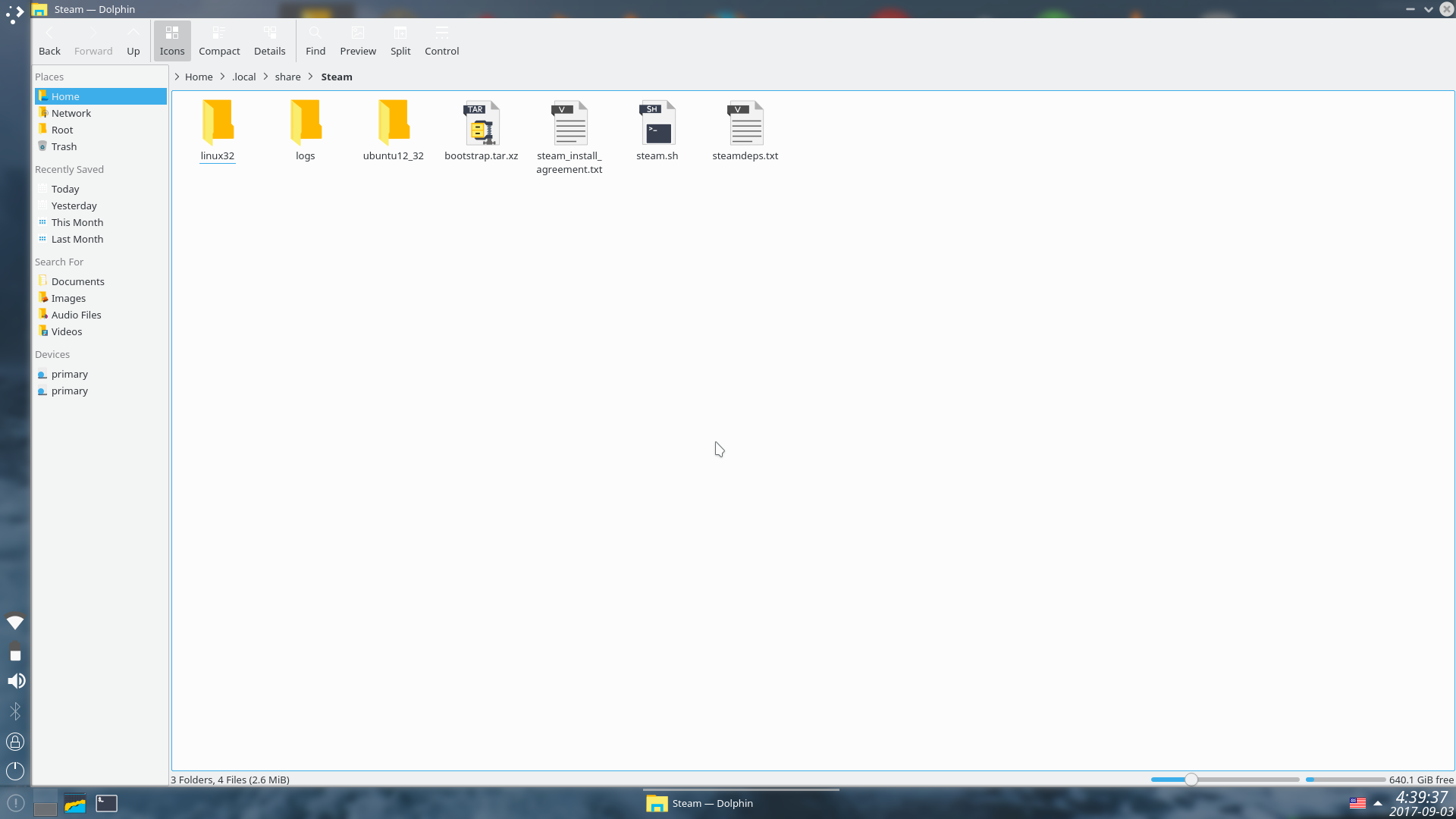Viewport: 1456px width, 819px height.
Task: Open the linux32 folder
Action: (218, 131)
